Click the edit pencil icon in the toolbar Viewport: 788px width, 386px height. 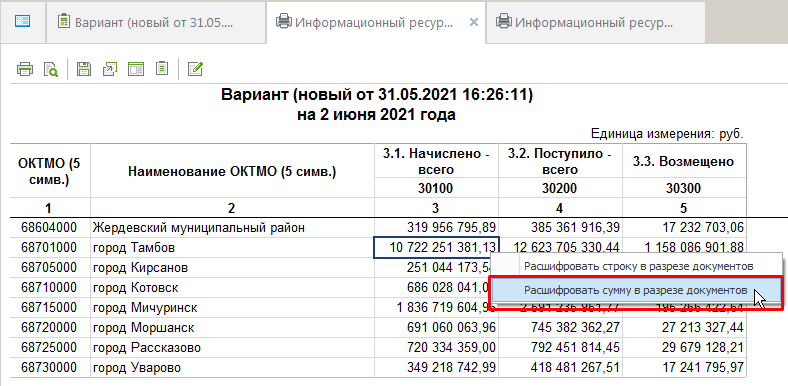point(195,69)
